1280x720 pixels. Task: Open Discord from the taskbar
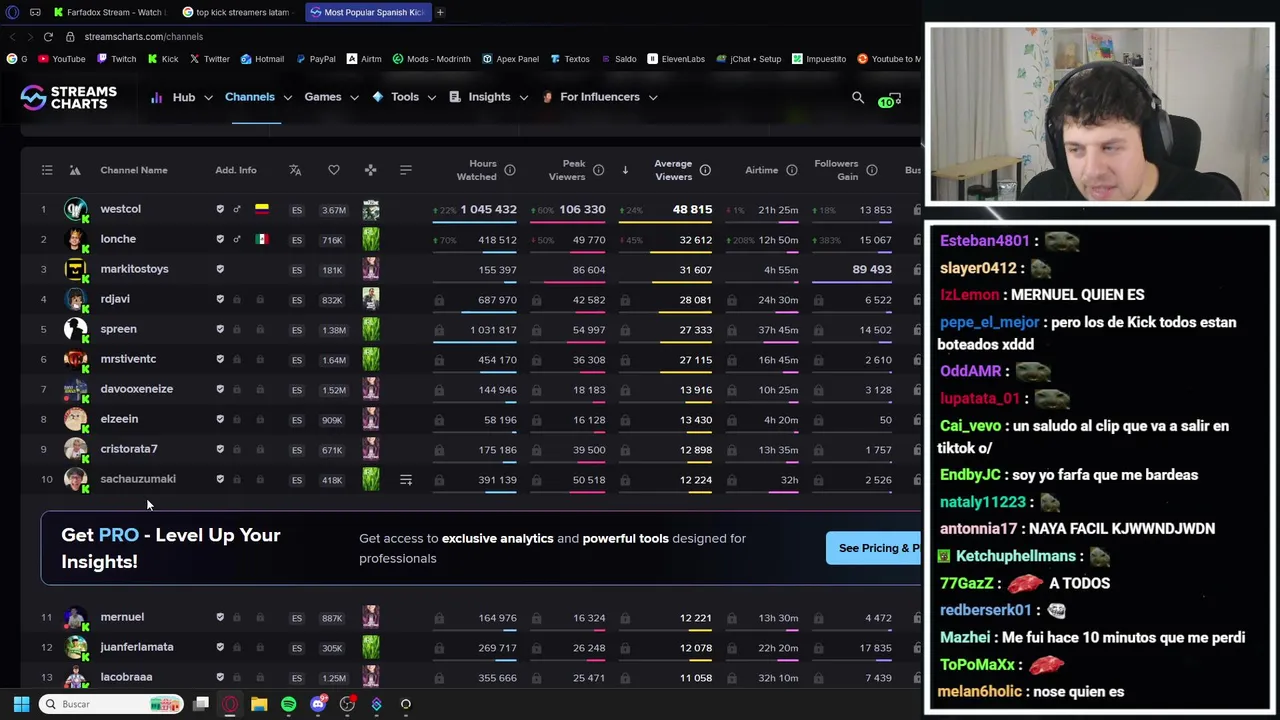(318, 704)
